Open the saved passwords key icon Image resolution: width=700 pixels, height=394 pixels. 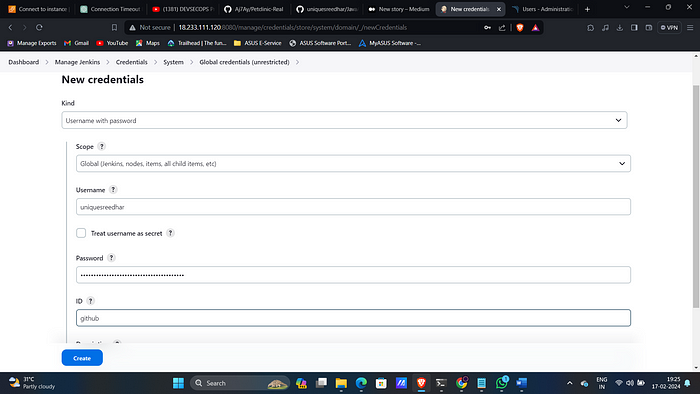(488, 27)
